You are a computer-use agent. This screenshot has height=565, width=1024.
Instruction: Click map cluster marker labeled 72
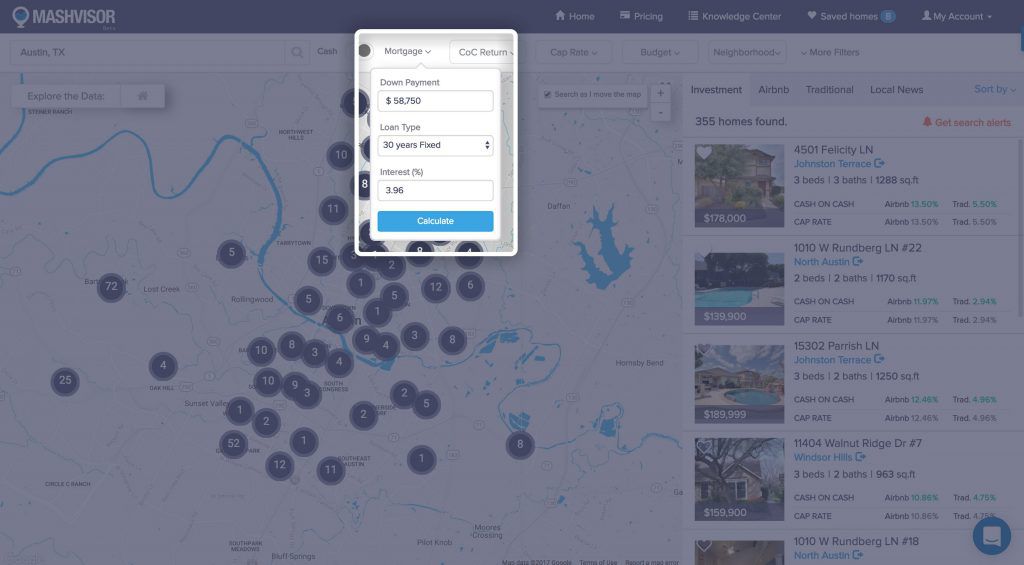coord(111,287)
